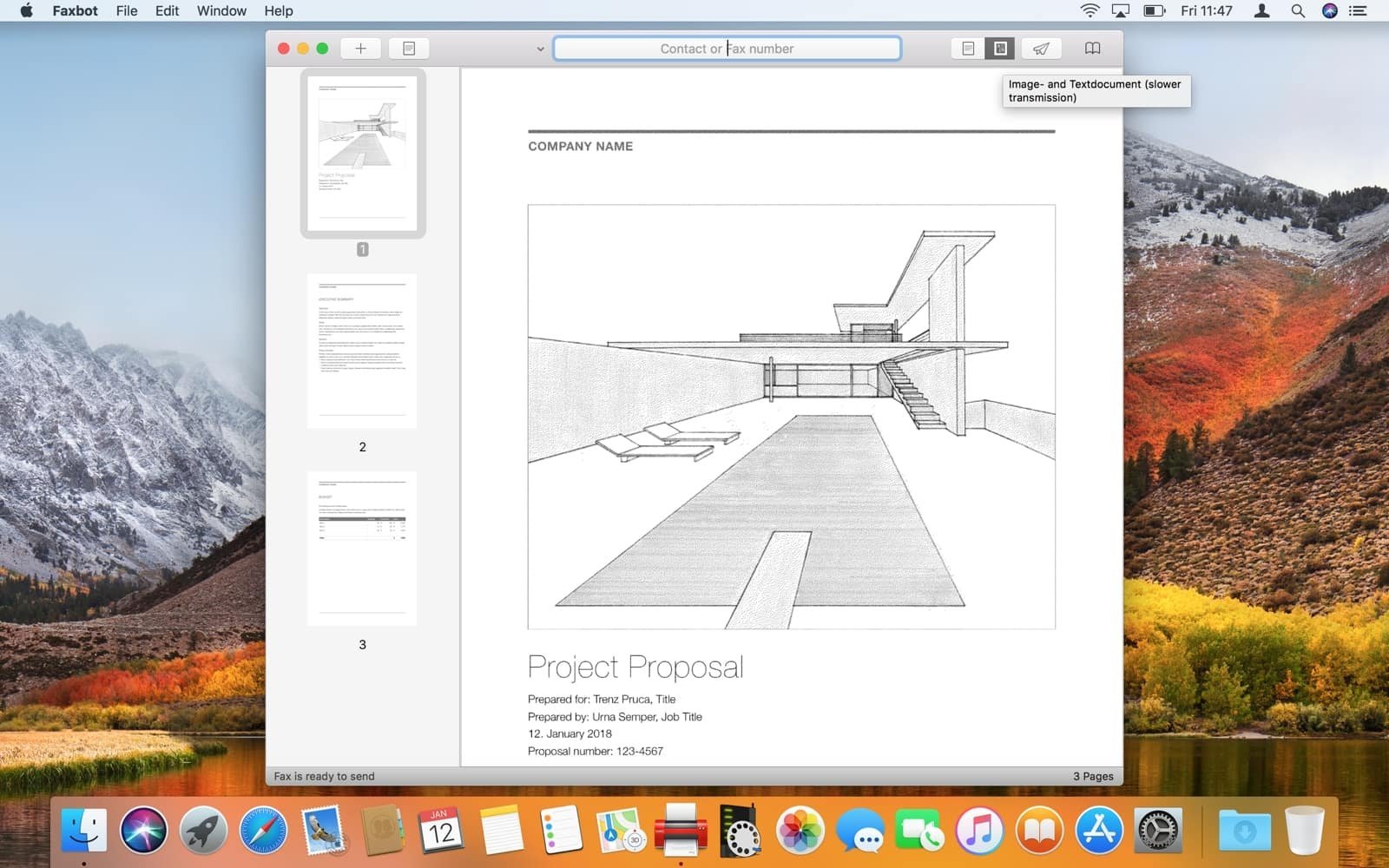This screenshot has height=868, width=1389.
Task: Toggle image and text document mode
Action: [x=1000, y=49]
